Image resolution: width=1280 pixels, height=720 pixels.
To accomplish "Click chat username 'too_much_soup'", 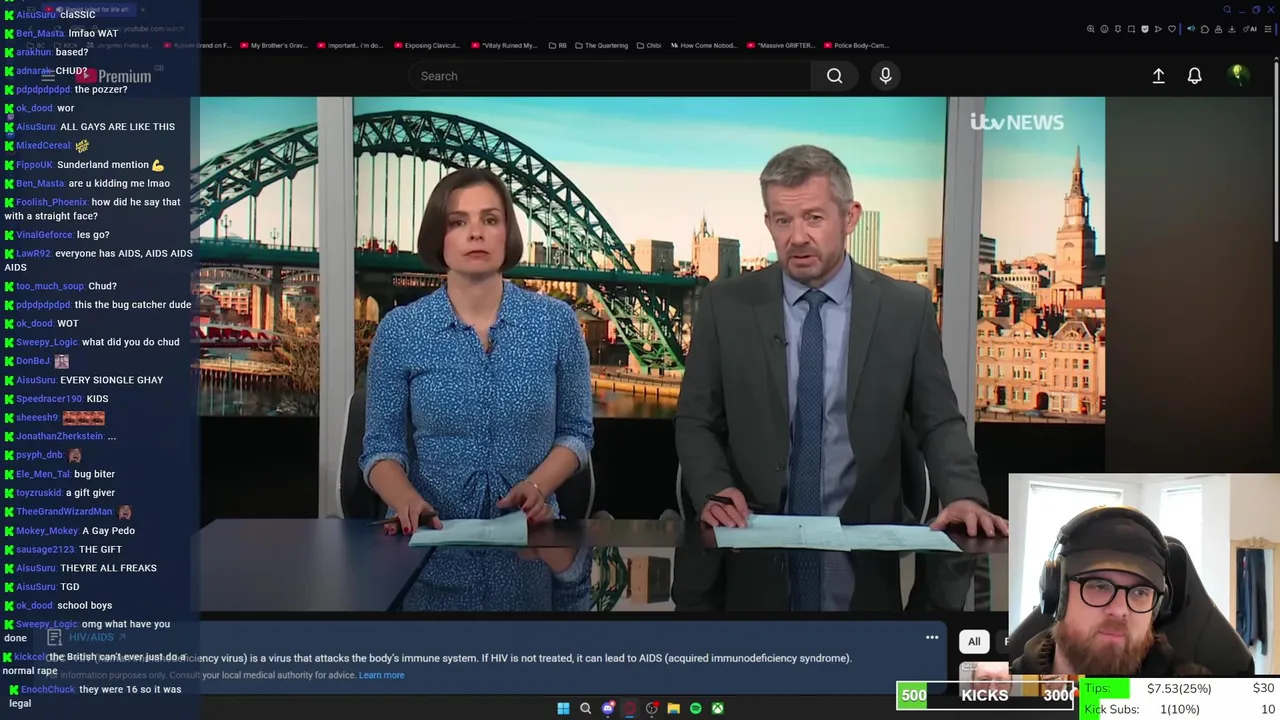I will tap(50, 286).
